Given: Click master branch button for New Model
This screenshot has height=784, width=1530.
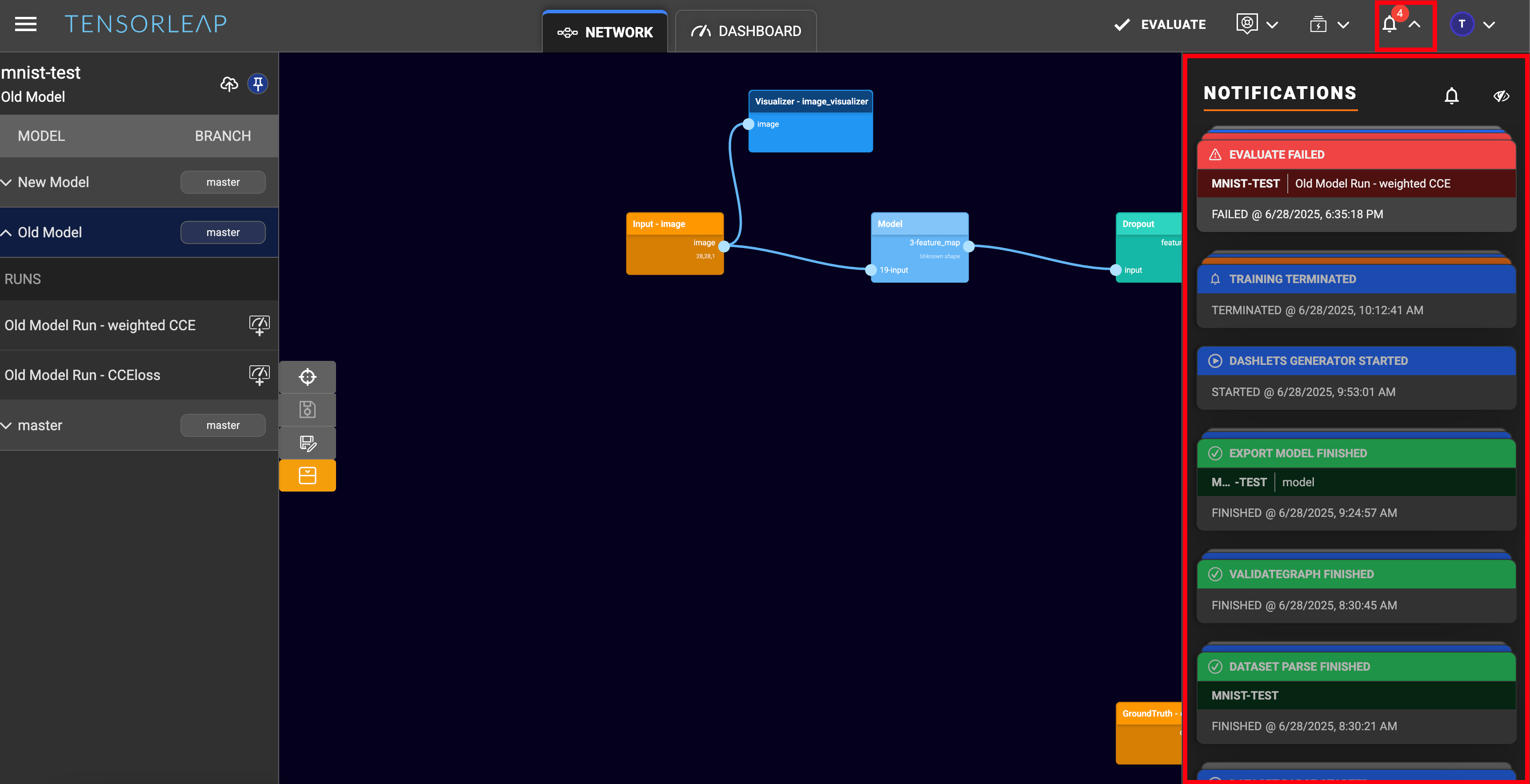Looking at the screenshot, I should tap(223, 182).
